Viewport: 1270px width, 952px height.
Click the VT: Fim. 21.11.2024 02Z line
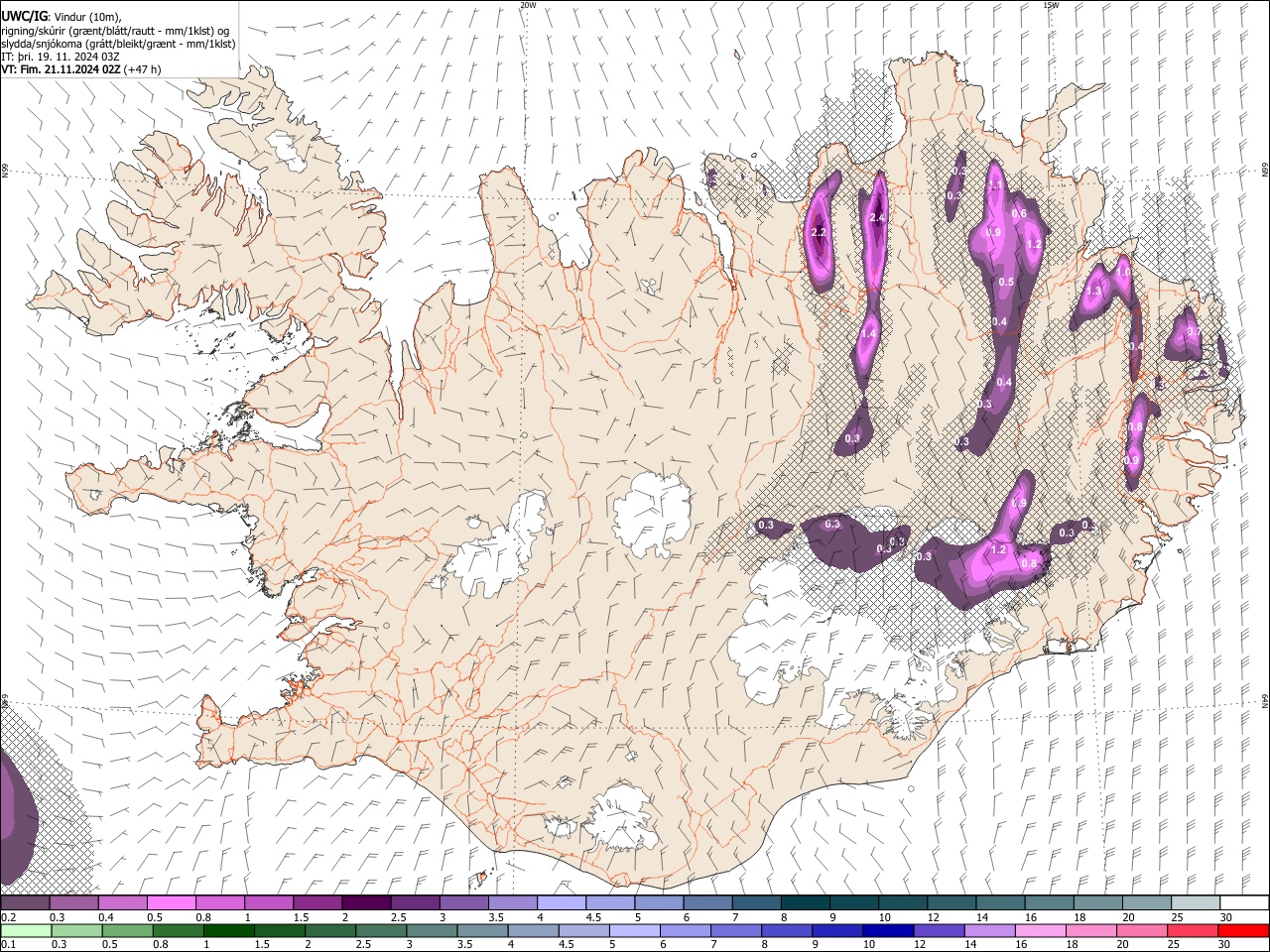81,69
